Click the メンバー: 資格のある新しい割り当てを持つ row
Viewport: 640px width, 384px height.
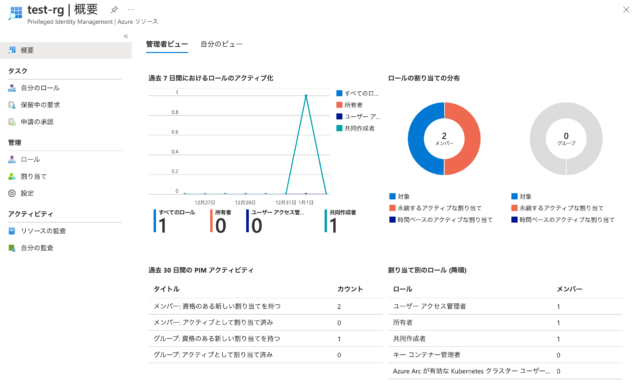coord(265,306)
